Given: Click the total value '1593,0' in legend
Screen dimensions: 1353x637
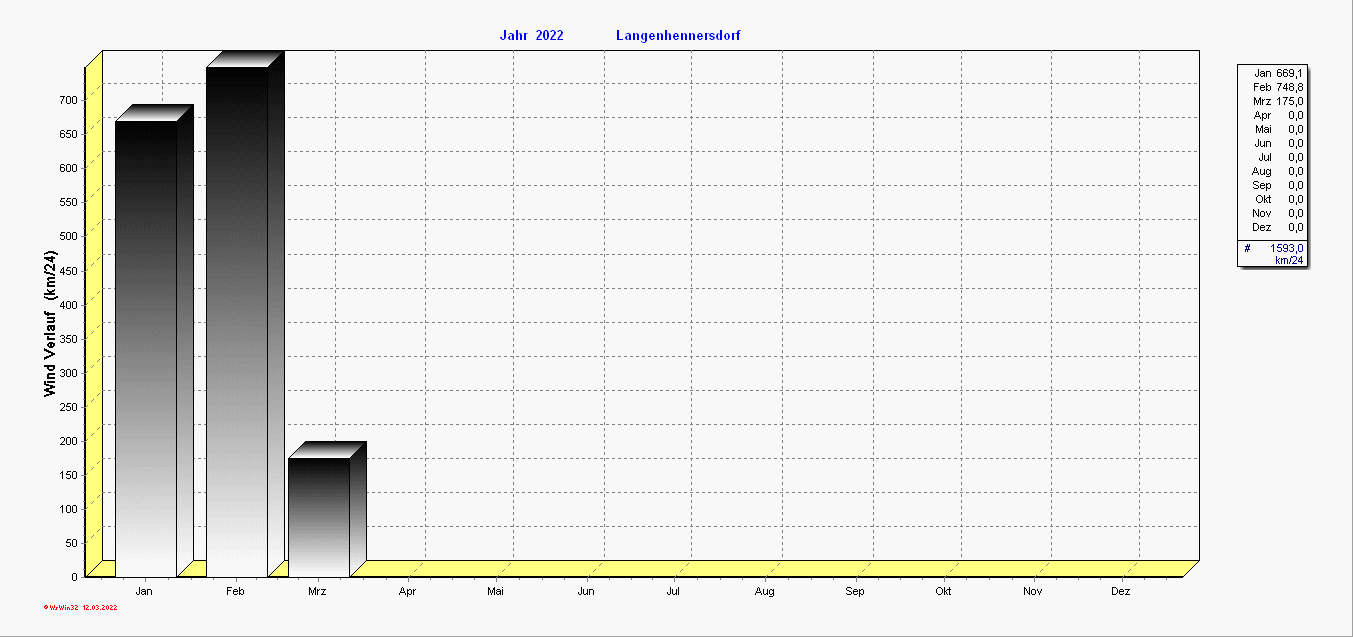Looking at the screenshot, I should [x=1287, y=247].
